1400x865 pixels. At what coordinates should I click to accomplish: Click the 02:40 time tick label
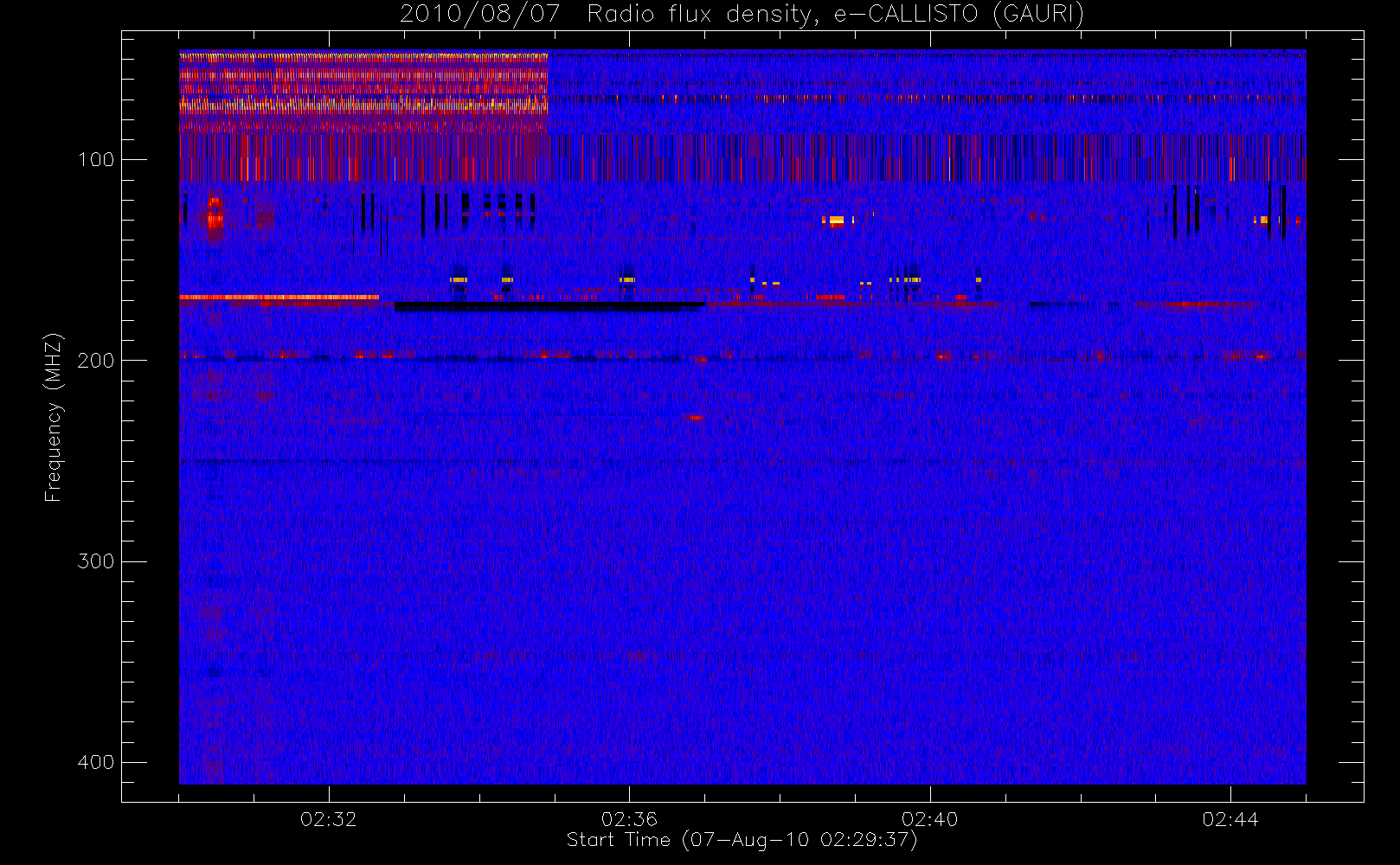coord(929,819)
